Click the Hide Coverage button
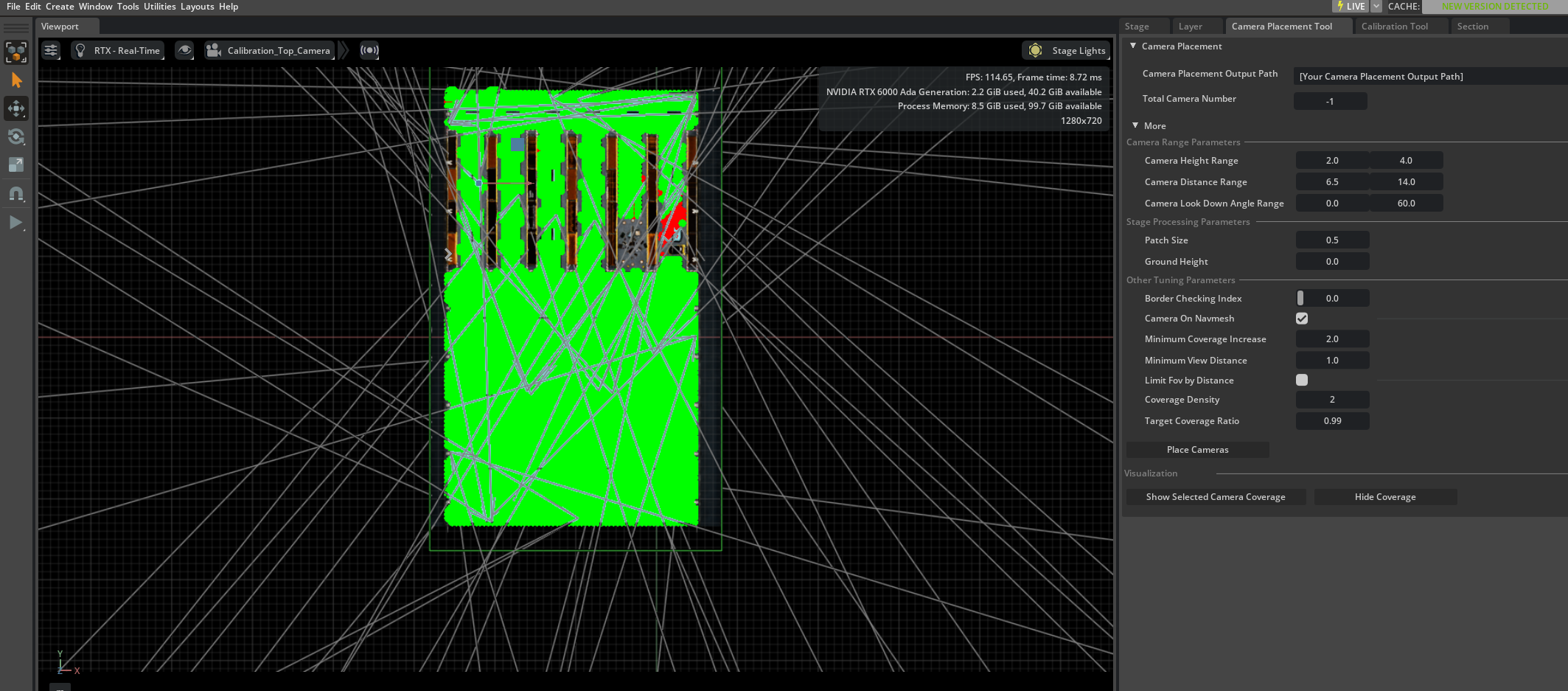The image size is (1568, 691). pos(1384,497)
